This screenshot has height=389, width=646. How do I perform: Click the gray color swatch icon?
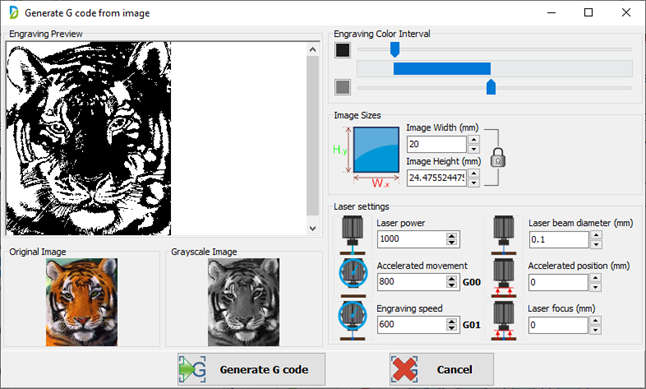(342, 87)
